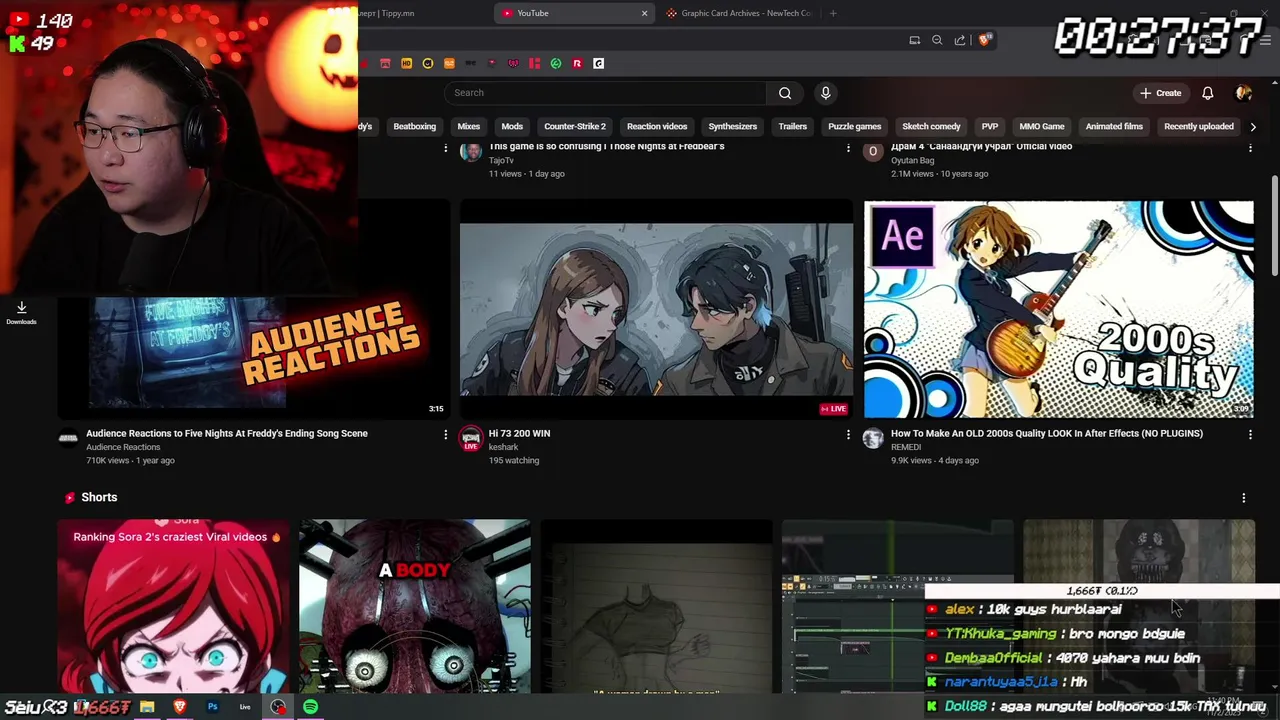The image size is (1280, 720).
Task: Select the Trailers category chip
Action: point(792,126)
